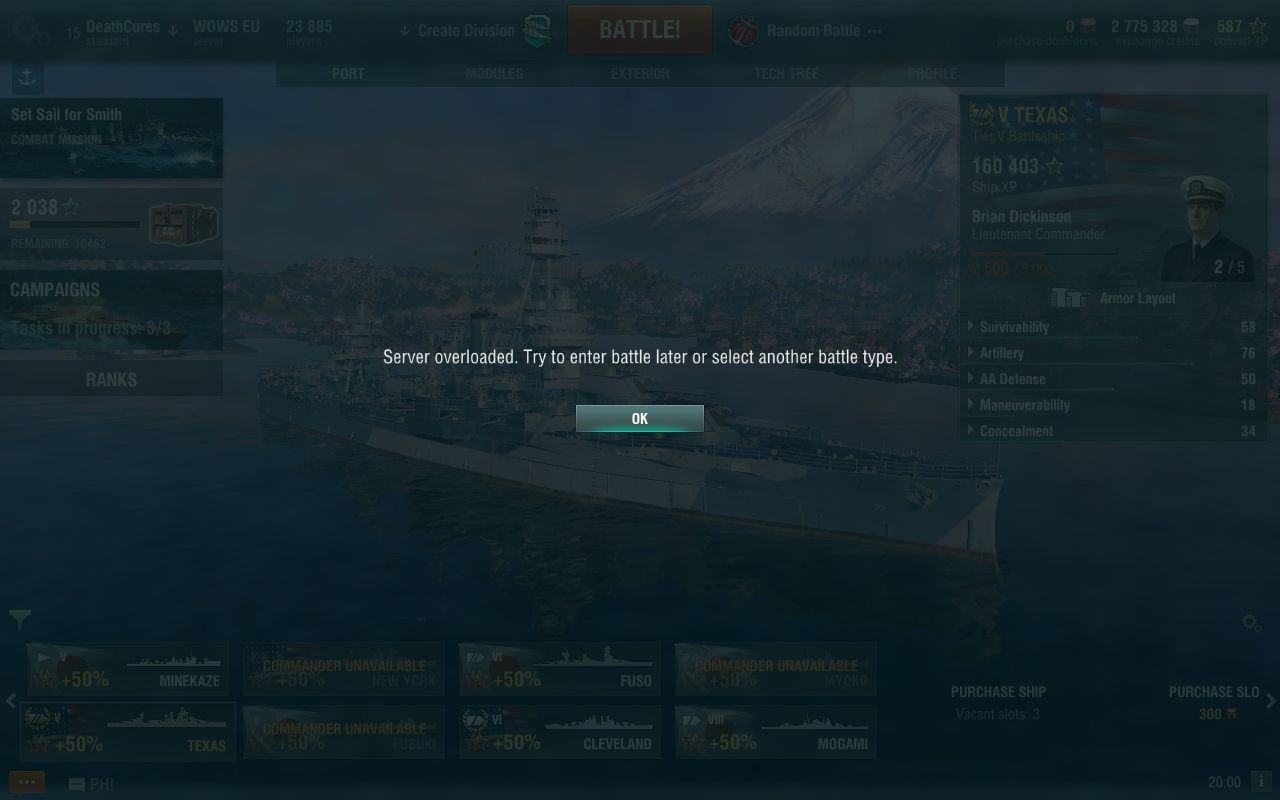Viewport: 1280px width, 800px height.
Task: Move the ship carousel to the right
Action: [x=1271, y=701]
